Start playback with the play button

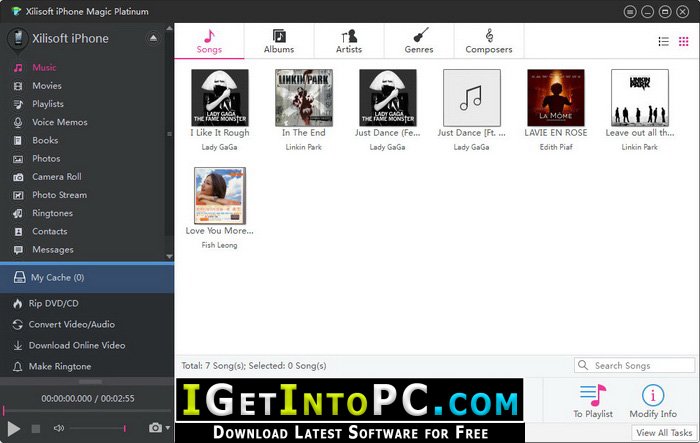coord(13,429)
